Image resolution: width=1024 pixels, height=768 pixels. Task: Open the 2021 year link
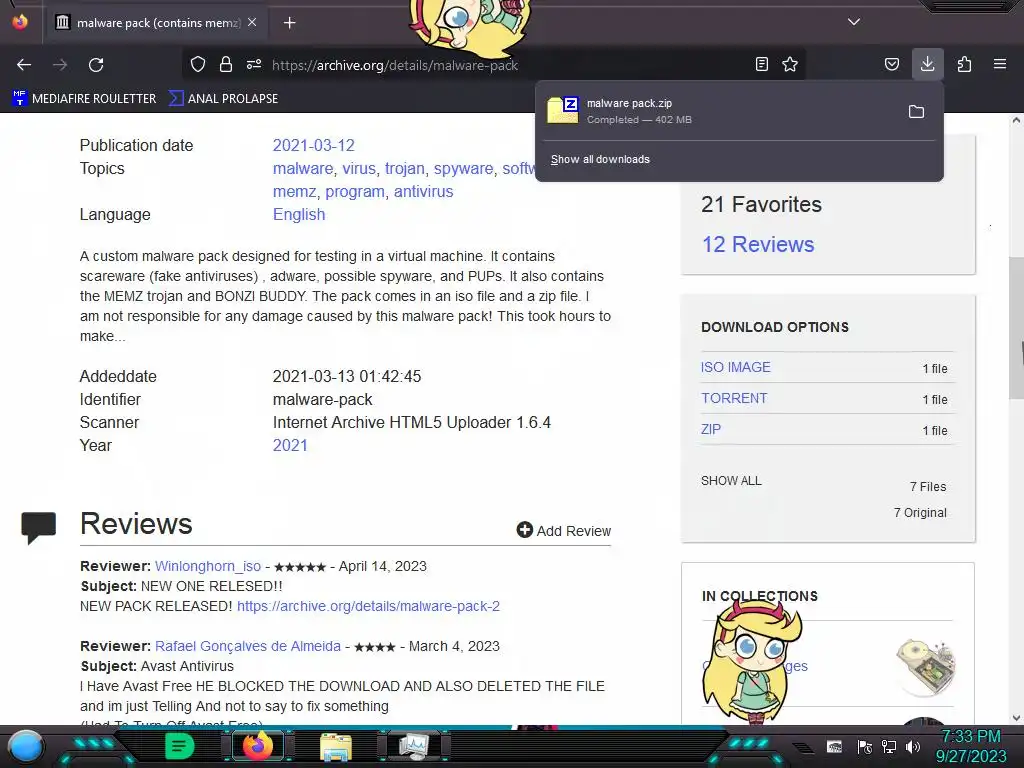pyautogui.click(x=290, y=445)
